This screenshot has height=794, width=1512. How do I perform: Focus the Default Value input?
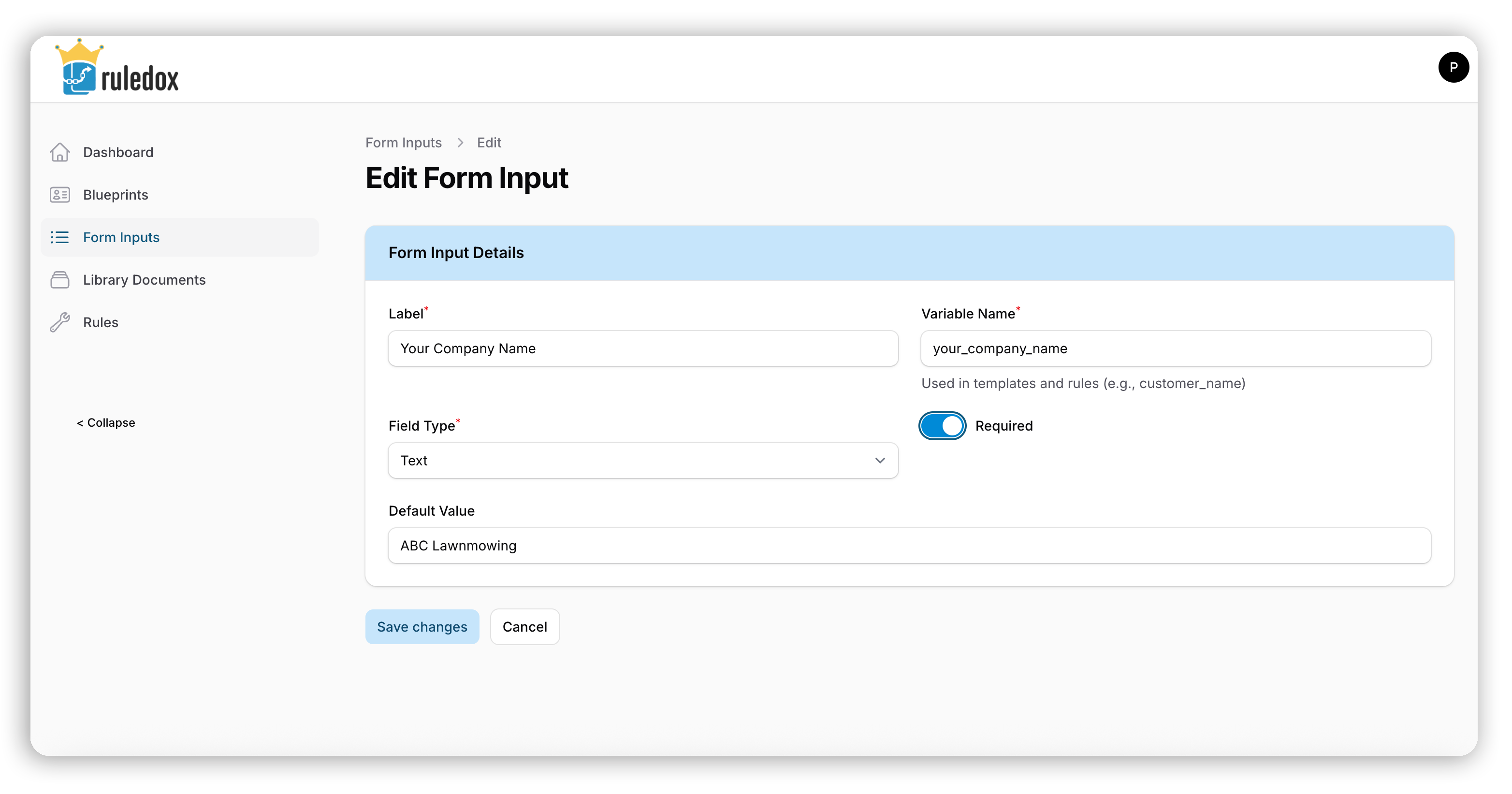(x=909, y=546)
